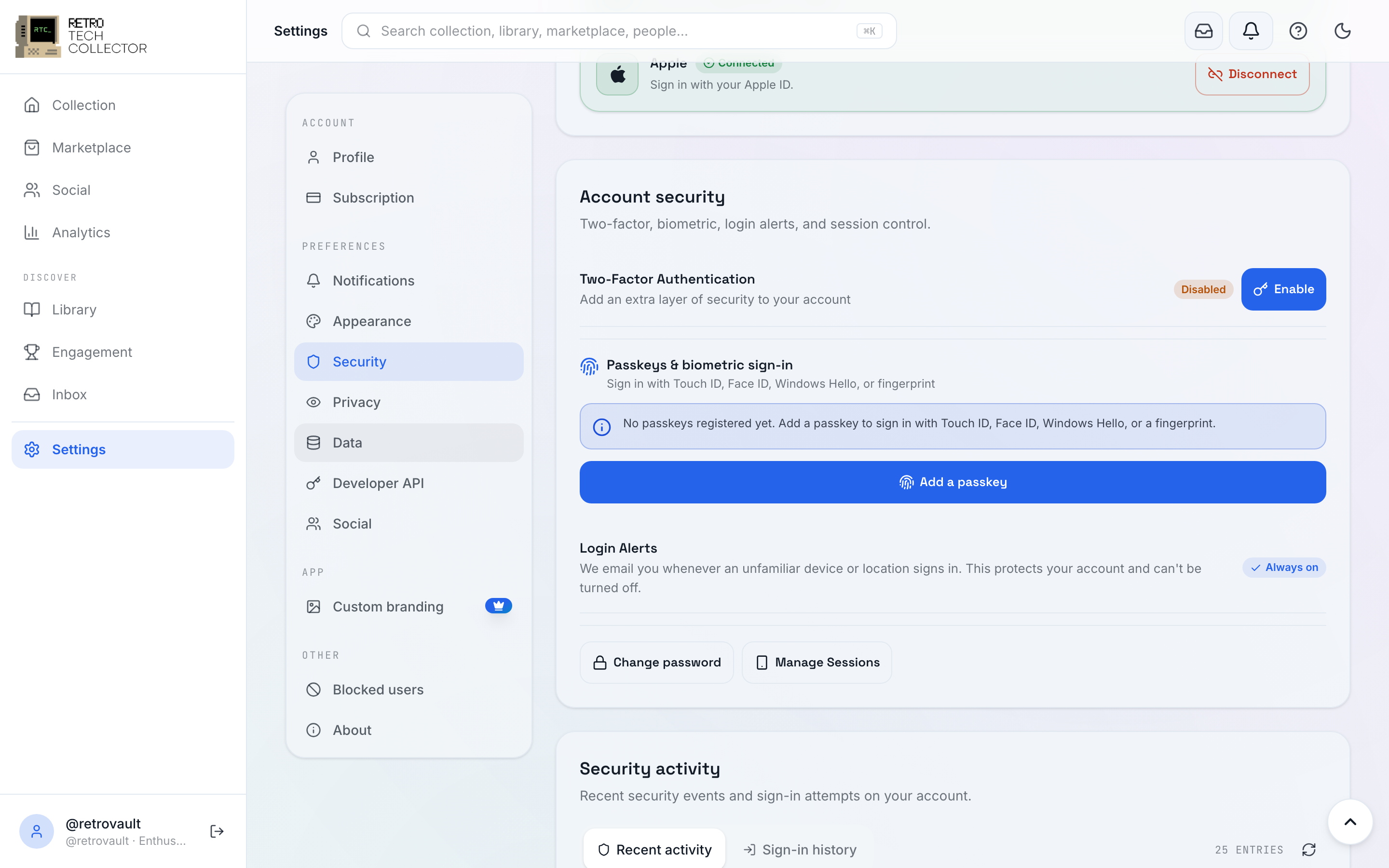This screenshot has height=868, width=1389.
Task: Open the inbox tray icon in header
Action: (1204, 31)
